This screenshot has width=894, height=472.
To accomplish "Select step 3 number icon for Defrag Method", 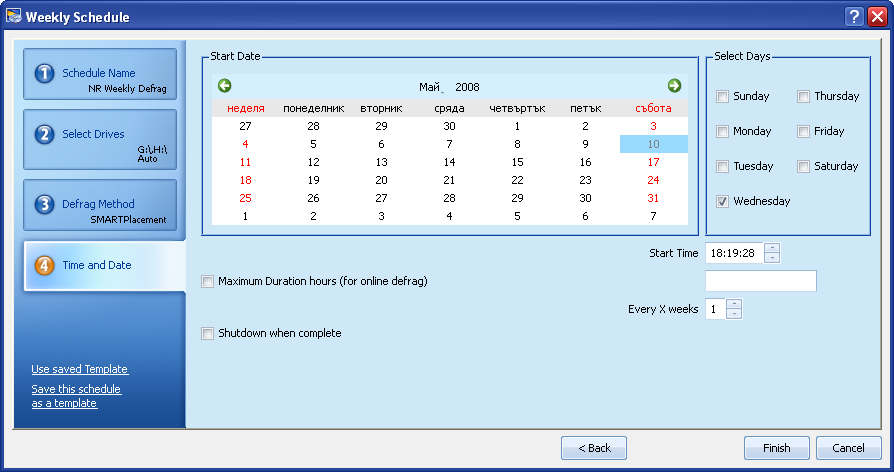I will pyautogui.click(x=44, y=204).
